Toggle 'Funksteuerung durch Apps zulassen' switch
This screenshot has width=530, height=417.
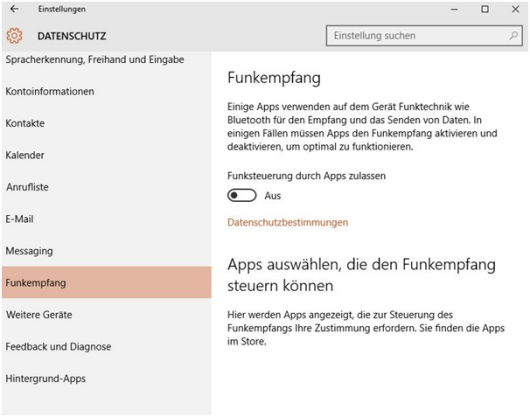(x=242, y=195)
